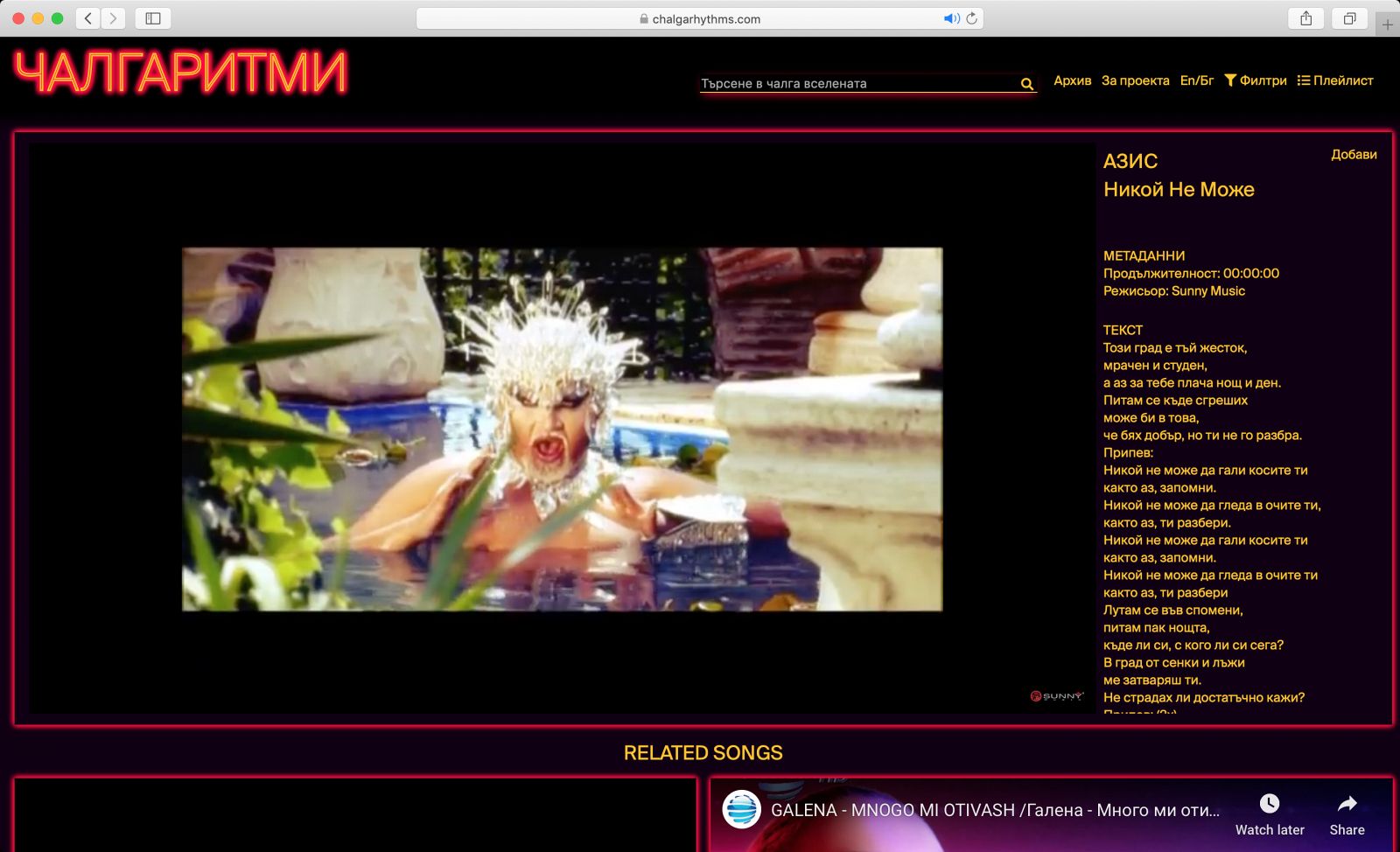The height and width of the screenshot is (852, 1400).
Task: Click lyric line Лутам се във спомени
Action: point(1172,610)
